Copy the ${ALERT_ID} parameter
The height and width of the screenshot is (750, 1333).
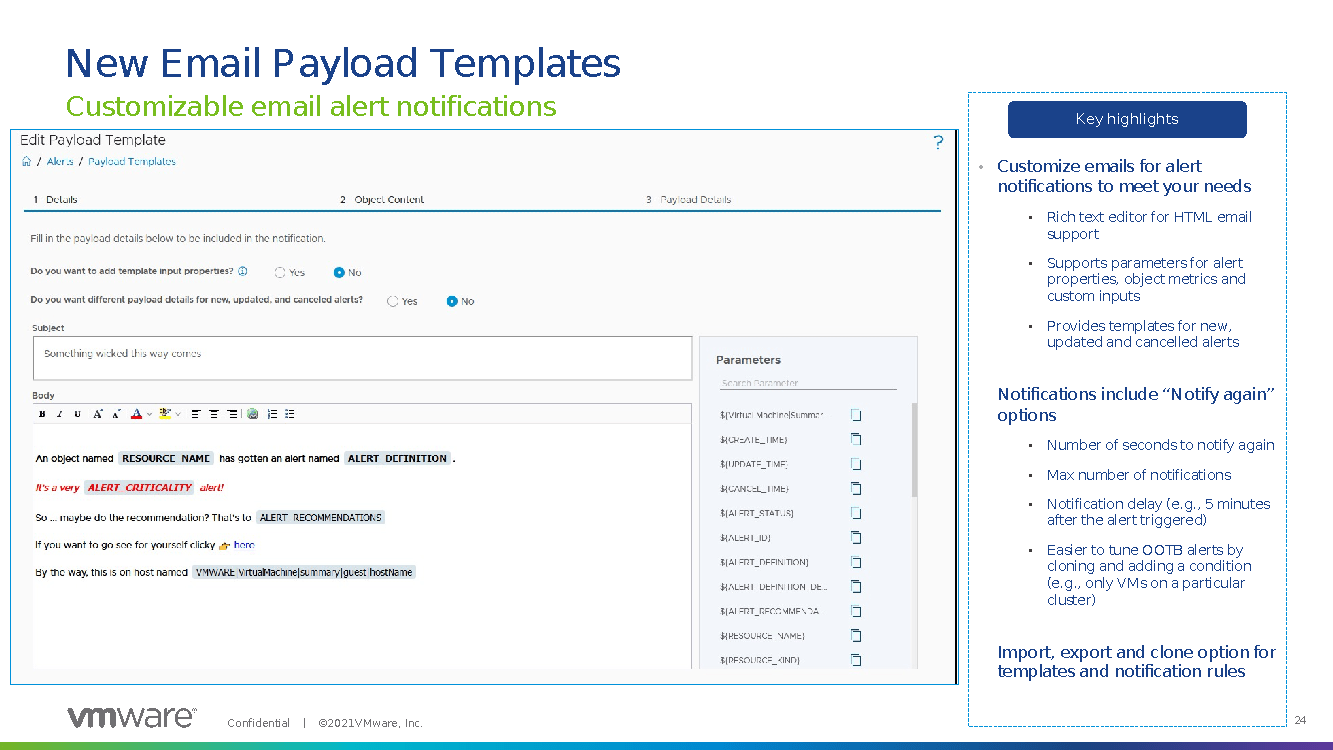point(856,537)
